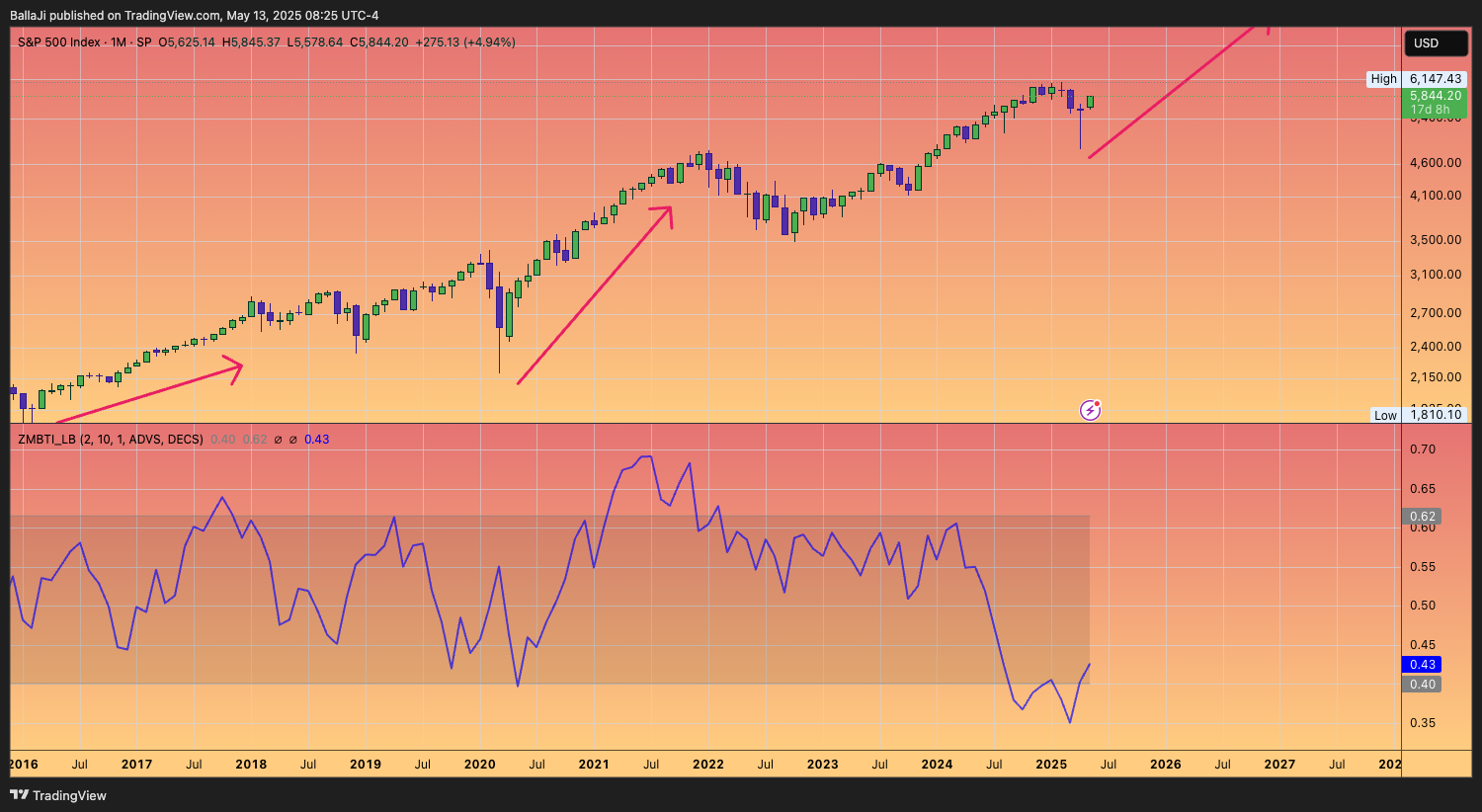
Task: Click the green 5,844.20 last price tag
Action: coord(1436,96)
